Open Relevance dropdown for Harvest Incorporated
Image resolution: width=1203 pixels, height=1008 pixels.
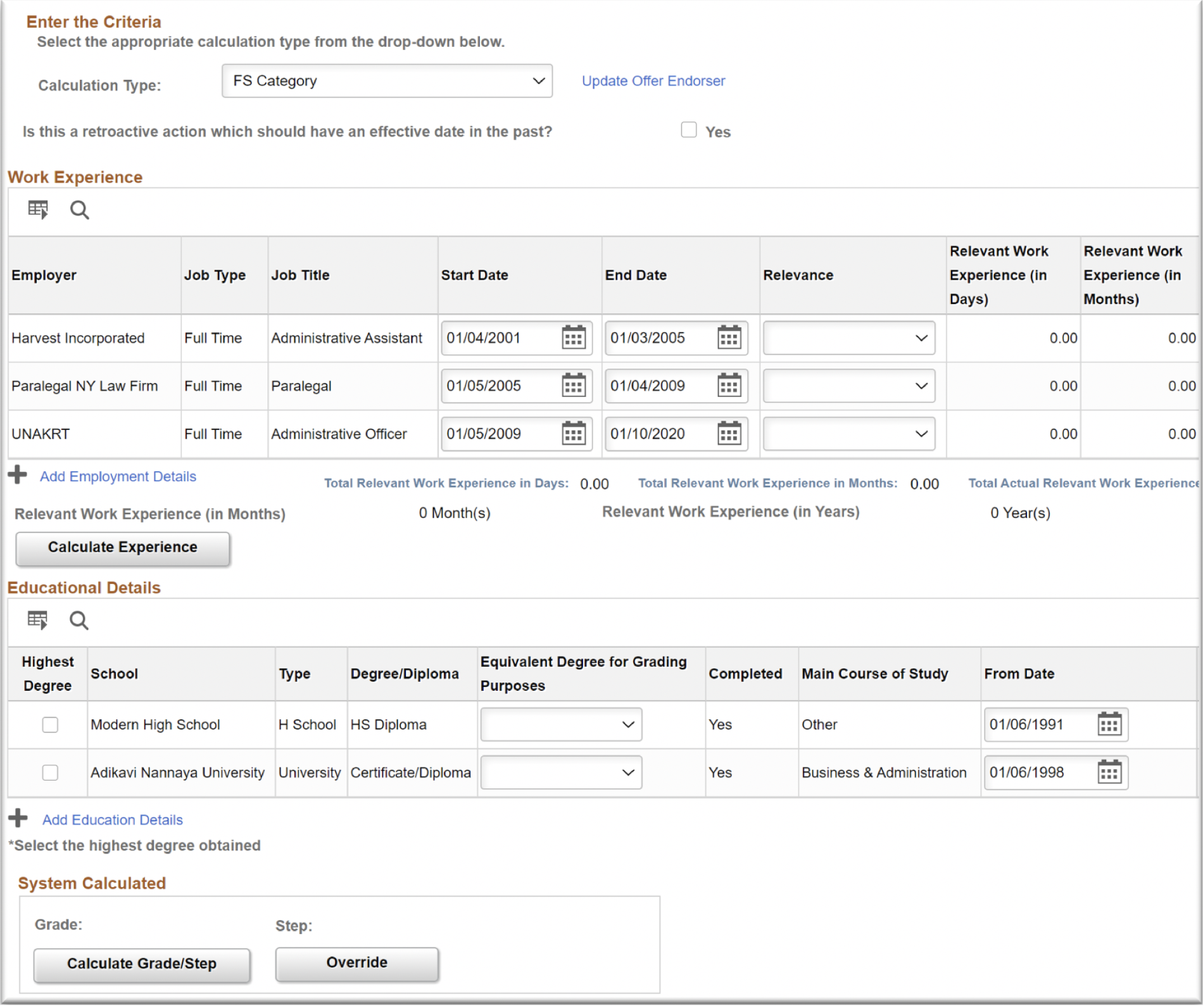point(848,338)
